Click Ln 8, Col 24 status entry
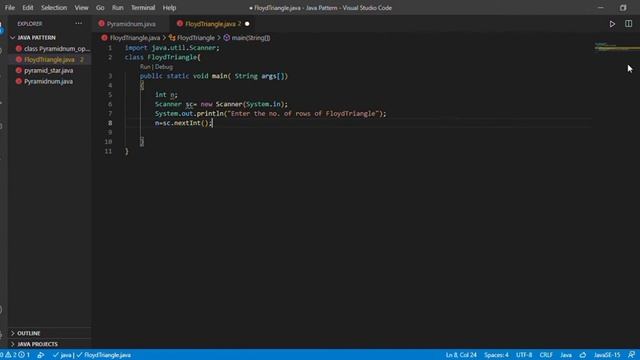Image resolution: width=640 pixels, height=360 pixels. [x=461, y=355]
